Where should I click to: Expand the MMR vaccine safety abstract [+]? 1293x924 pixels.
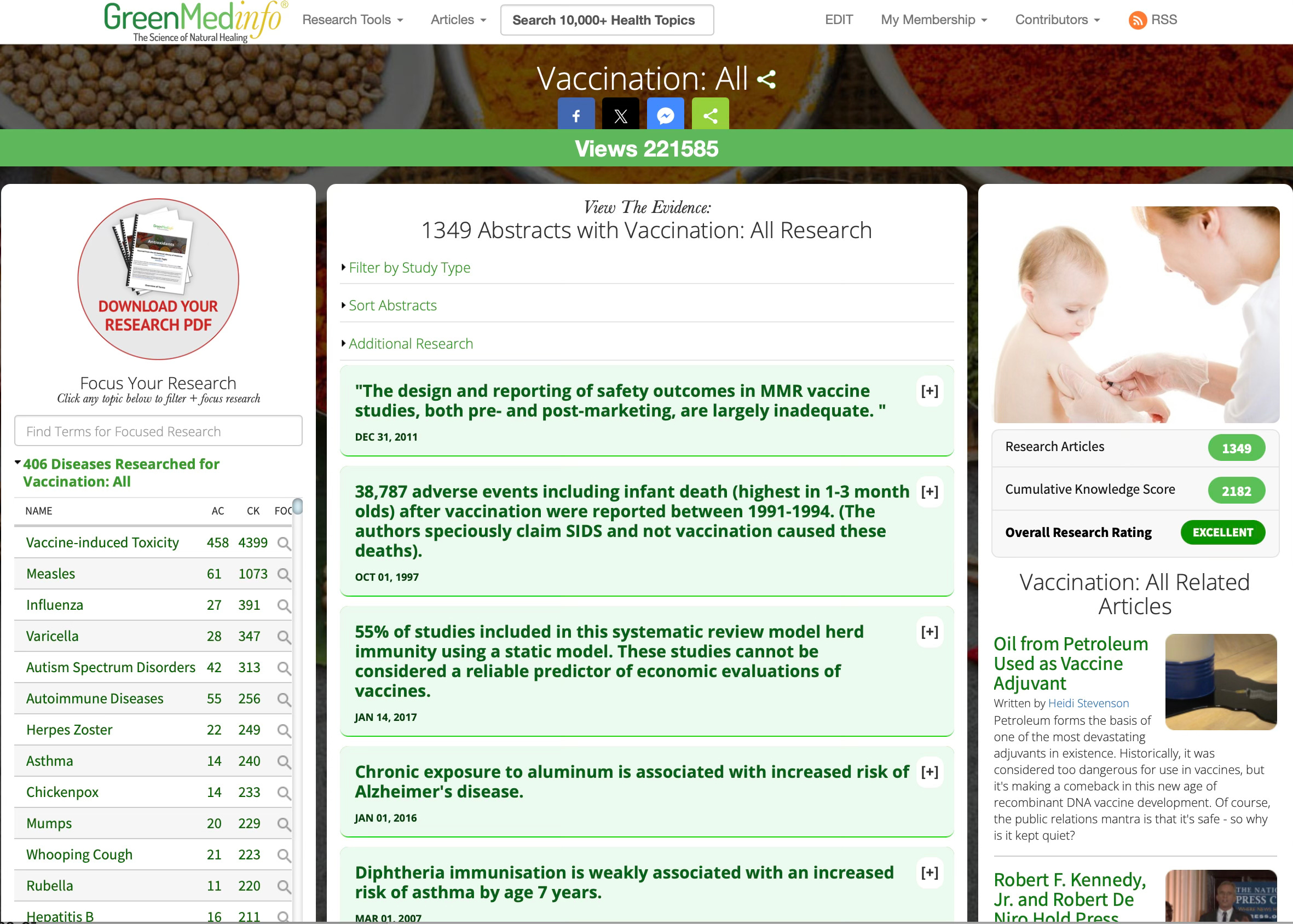[929, 391]
